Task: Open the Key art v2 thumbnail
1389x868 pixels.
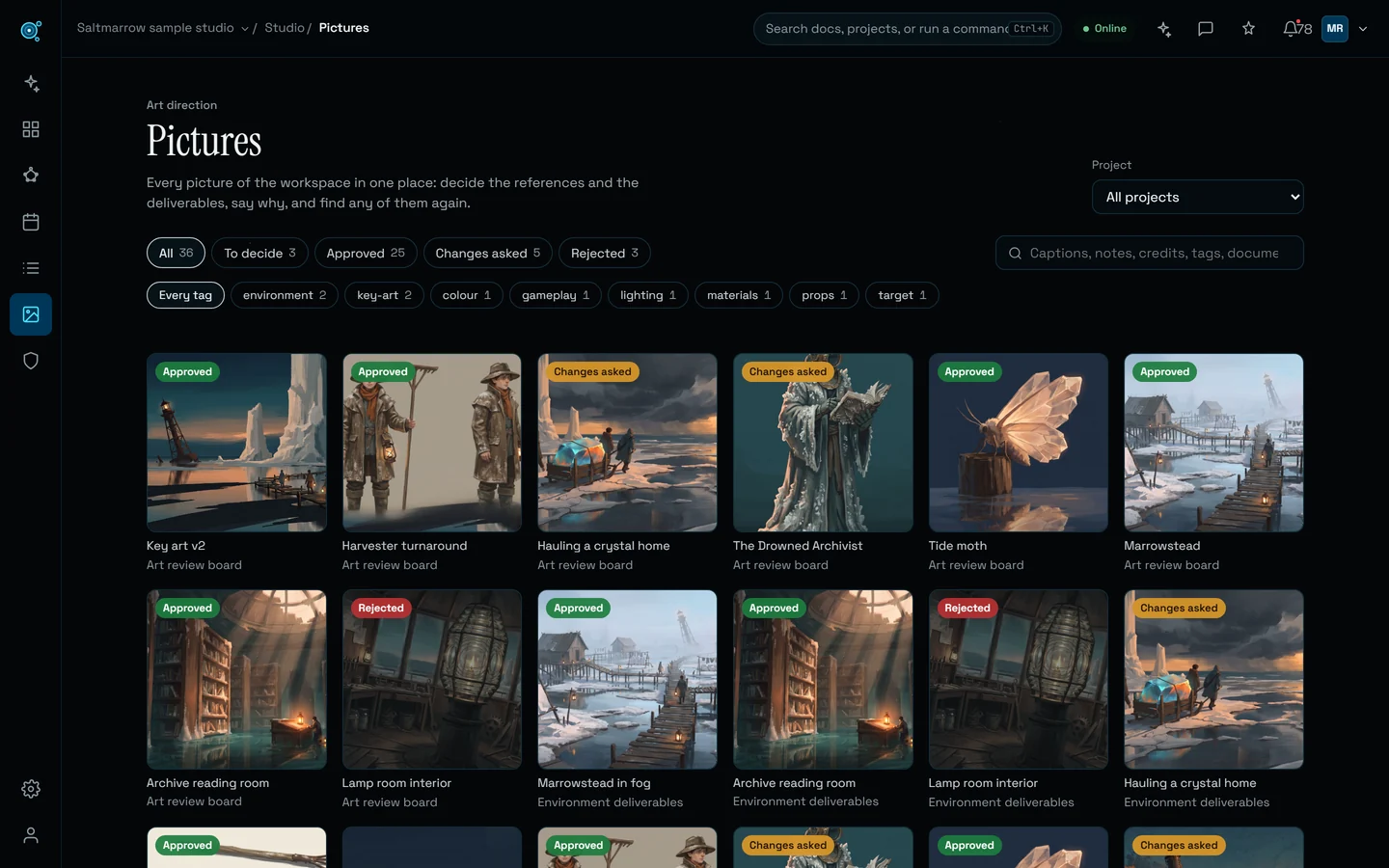Action: click(x=236, y=443)
